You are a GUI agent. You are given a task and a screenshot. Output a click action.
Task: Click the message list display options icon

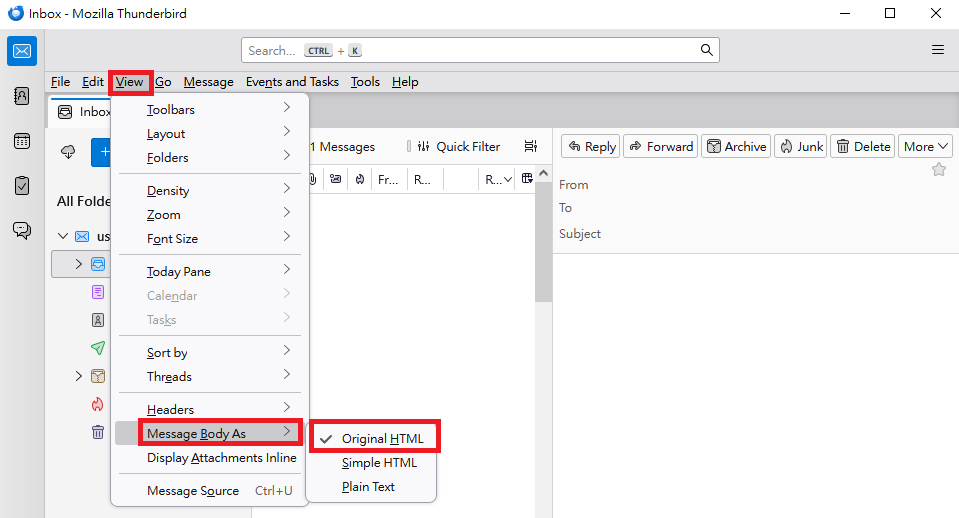[530, 146]
